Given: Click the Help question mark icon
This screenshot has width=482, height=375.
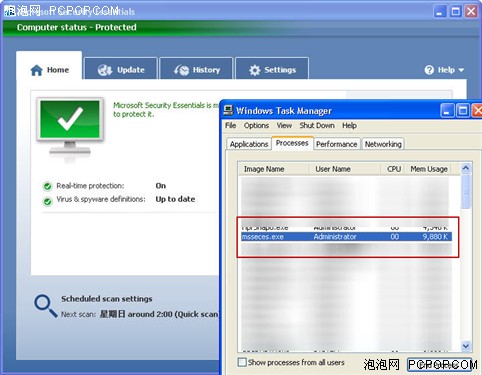Looking at the screenshot, I should pyautogui.click(x=429, y=70).
